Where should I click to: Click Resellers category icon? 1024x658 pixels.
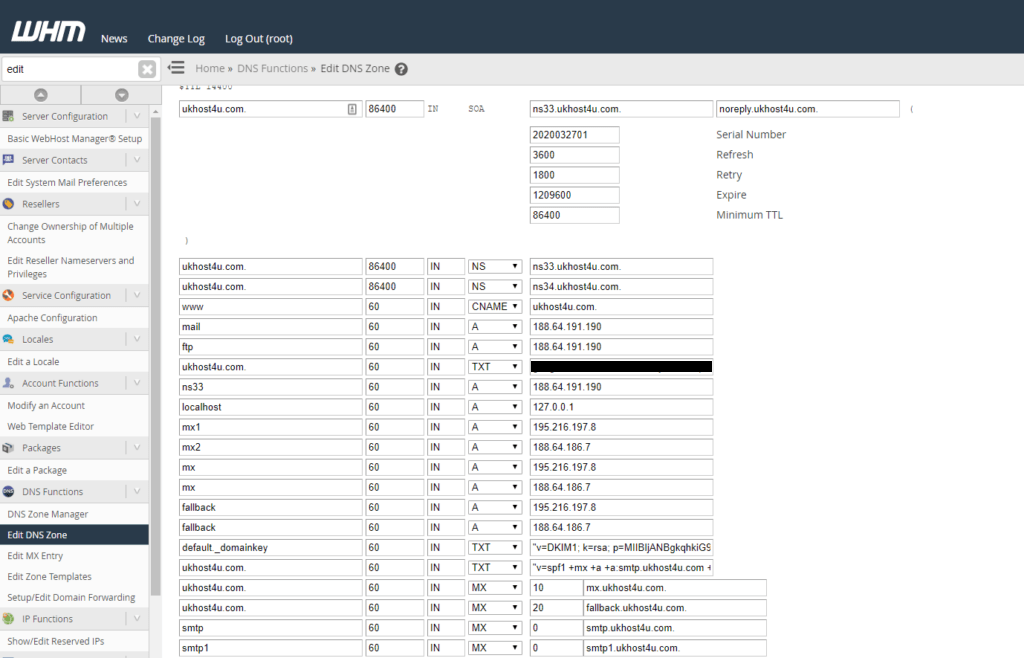point(8,204)
